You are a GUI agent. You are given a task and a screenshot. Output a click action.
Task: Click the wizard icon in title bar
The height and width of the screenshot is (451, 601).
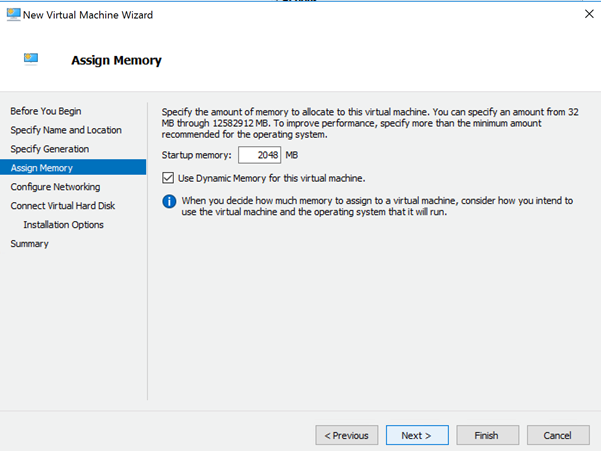pos(13,15)
